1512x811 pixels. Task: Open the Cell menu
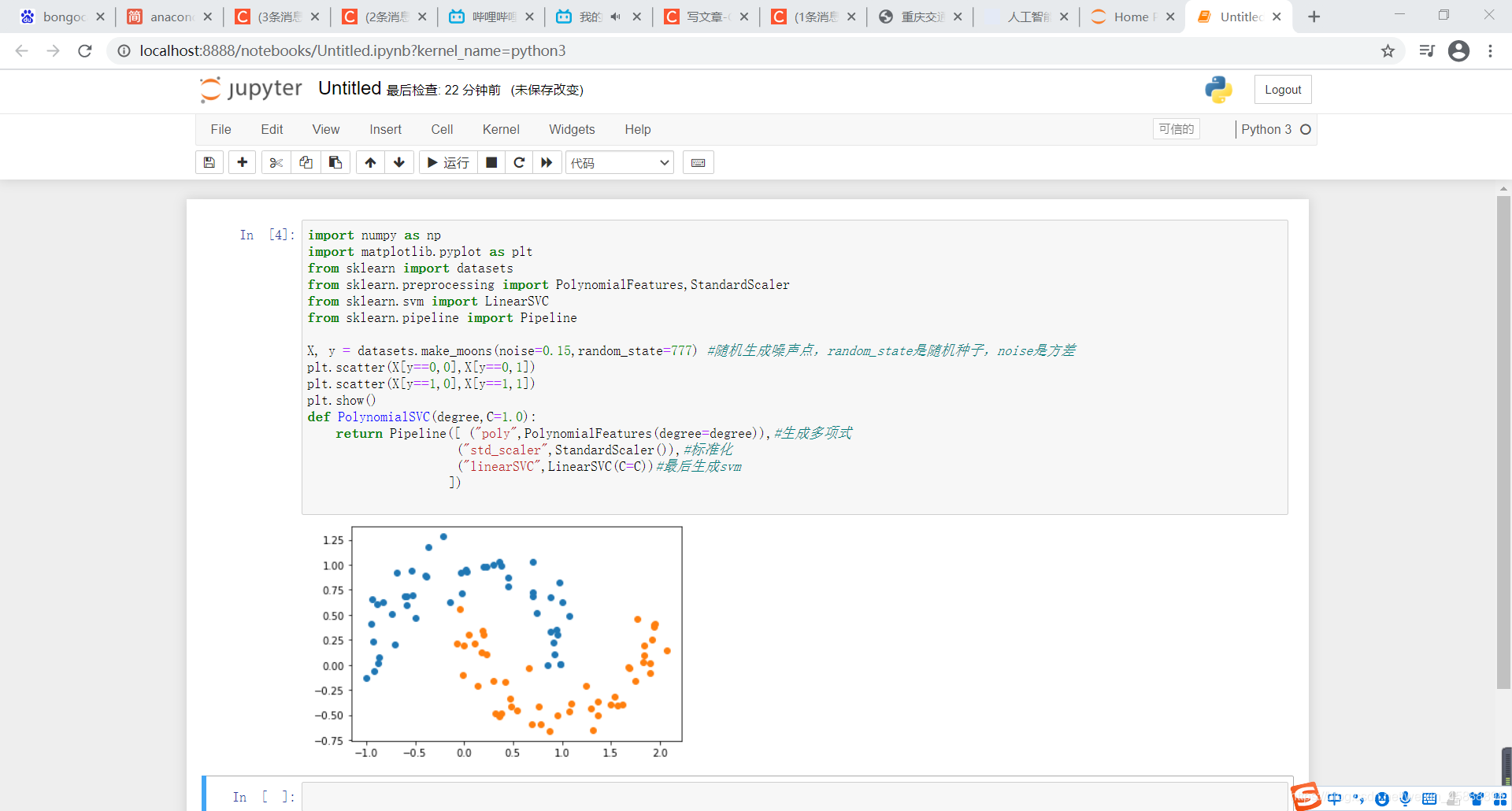(442, 129)
